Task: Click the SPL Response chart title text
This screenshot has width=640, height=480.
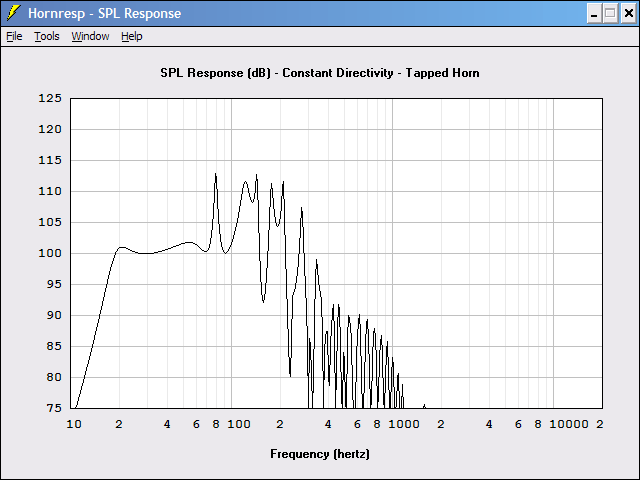Action: coord(320,73)
